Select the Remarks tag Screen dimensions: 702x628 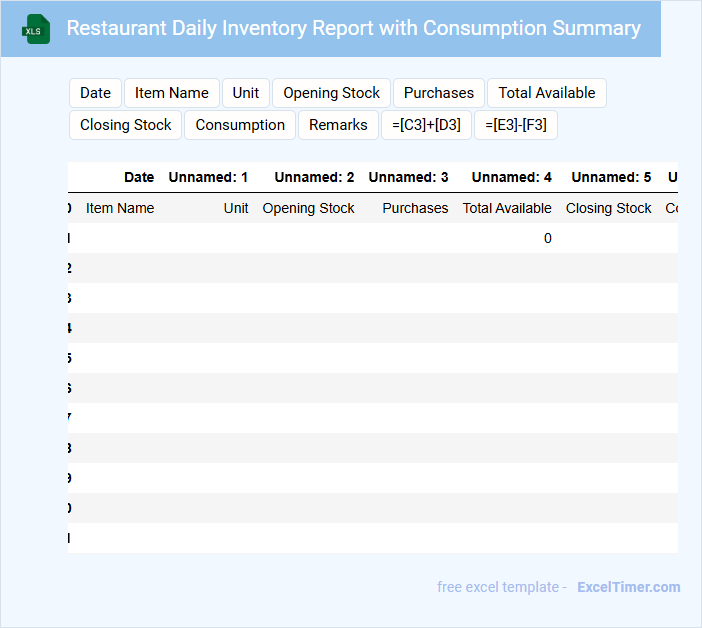click(x=339, y=125)
